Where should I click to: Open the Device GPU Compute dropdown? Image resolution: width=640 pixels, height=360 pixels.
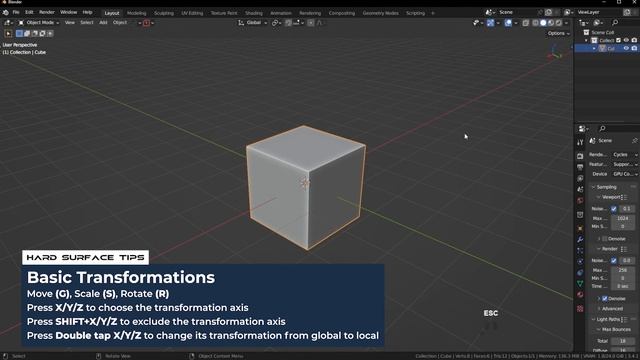[x=624, y=174]
